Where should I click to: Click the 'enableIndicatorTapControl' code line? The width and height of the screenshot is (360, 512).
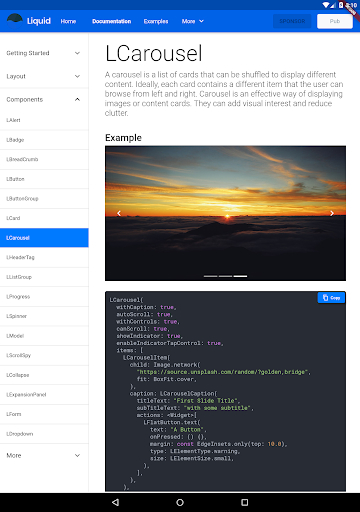point(169,343)
